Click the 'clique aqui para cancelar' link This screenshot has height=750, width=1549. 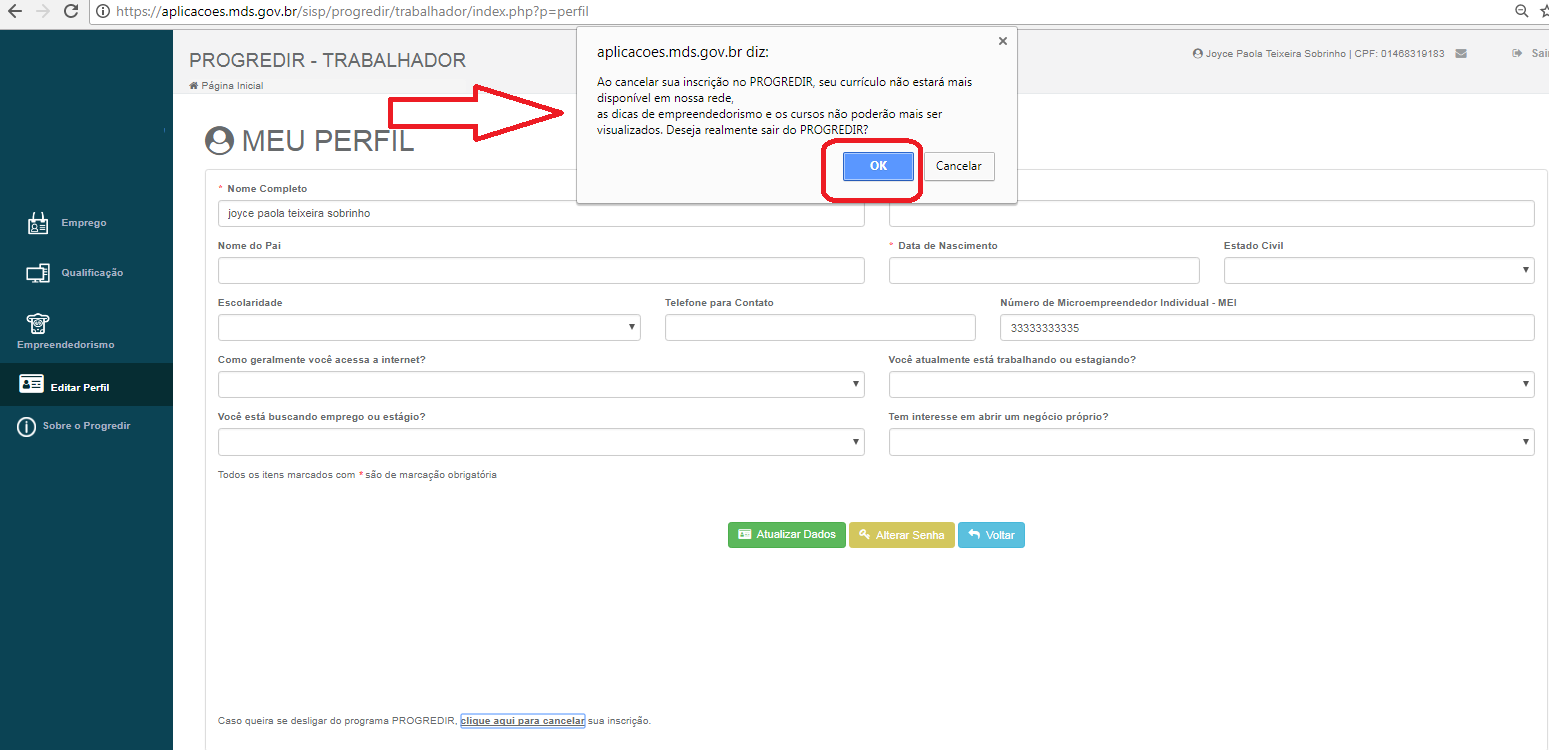pos(522,721)
